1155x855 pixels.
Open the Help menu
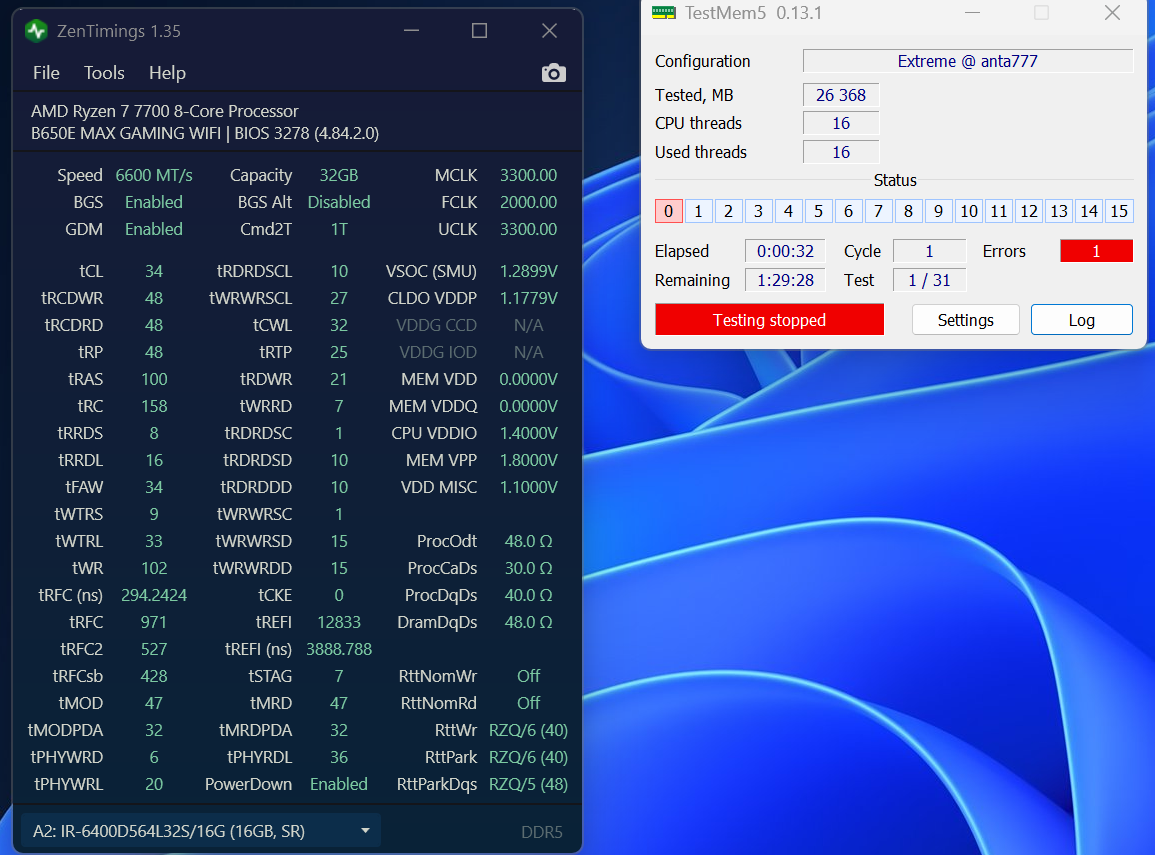[167, 73]
